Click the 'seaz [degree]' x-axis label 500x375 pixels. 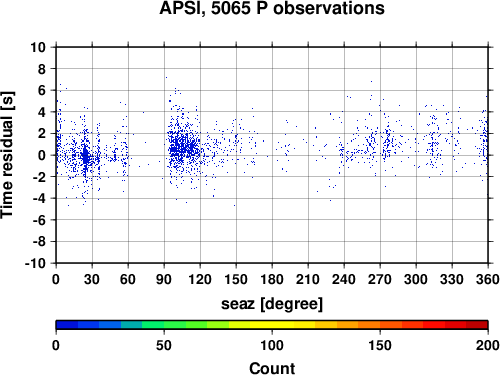(x=272, y=304)
